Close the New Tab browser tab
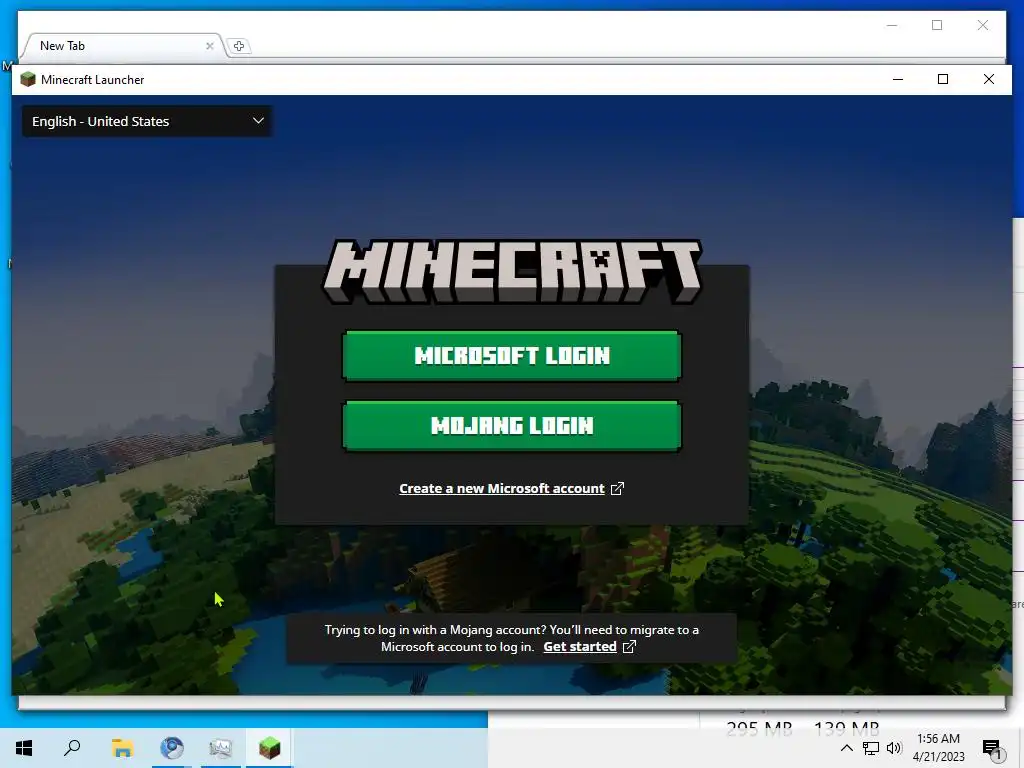This screenshot has width=1024, height=768. point(210,46)
